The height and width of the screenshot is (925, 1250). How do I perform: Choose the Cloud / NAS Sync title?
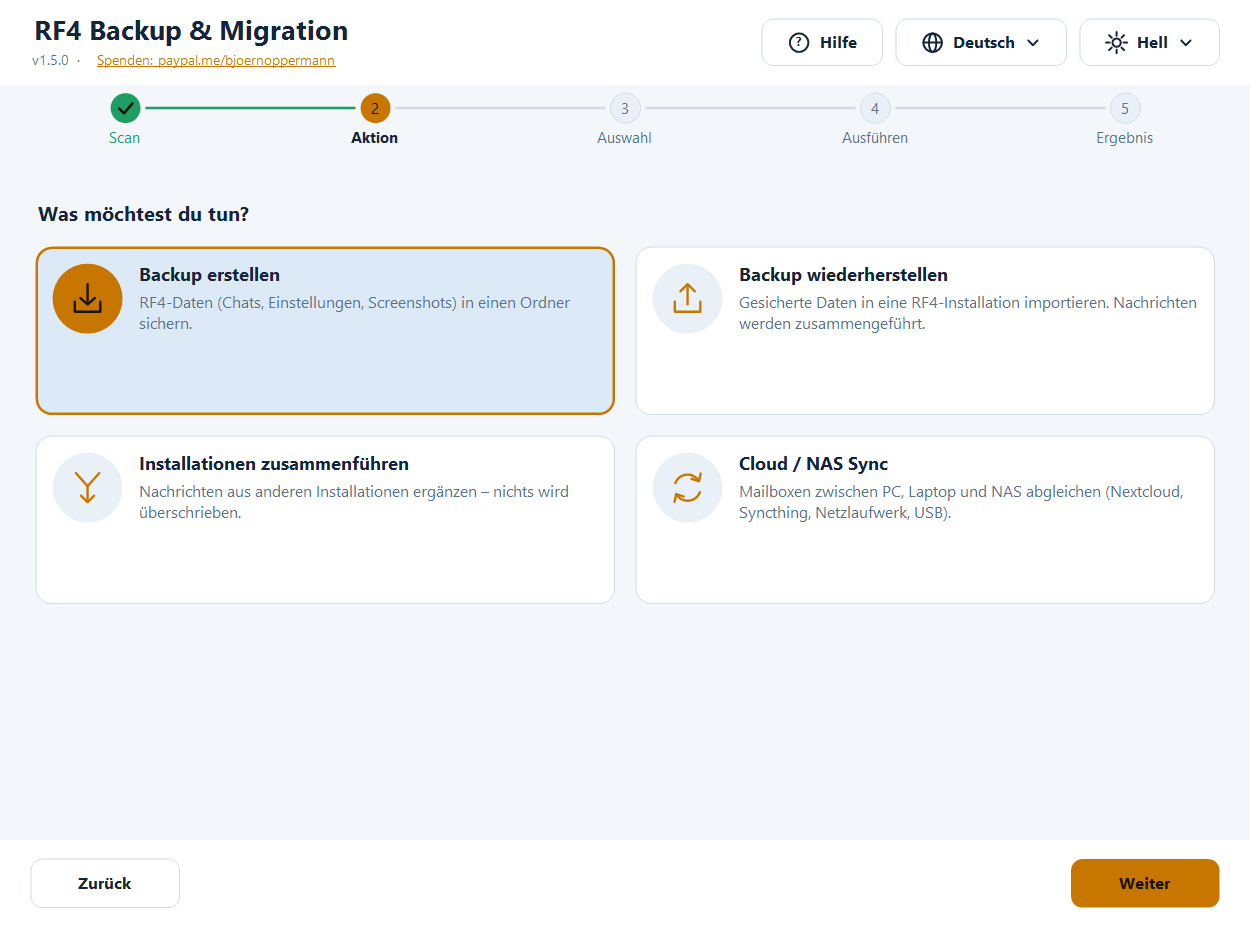814,463
